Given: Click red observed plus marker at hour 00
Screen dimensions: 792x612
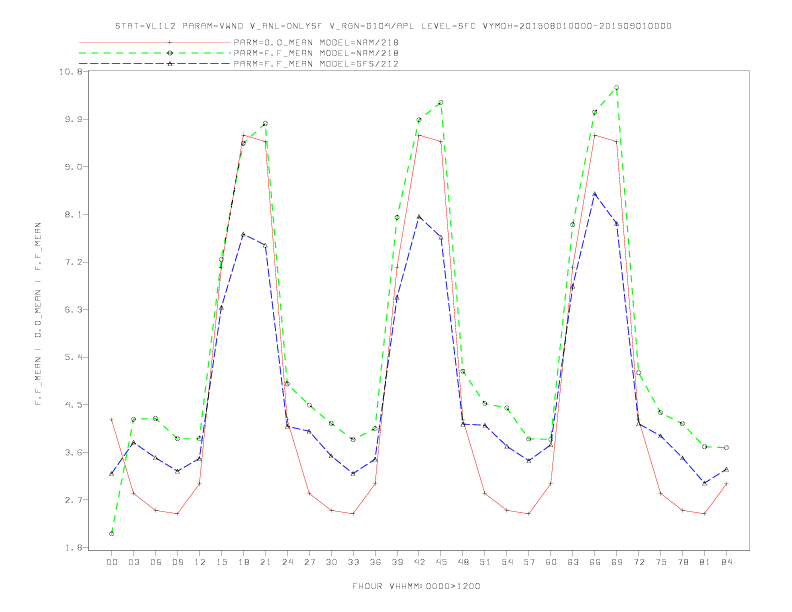Looking at the screenshot, I should pos(112,420).
